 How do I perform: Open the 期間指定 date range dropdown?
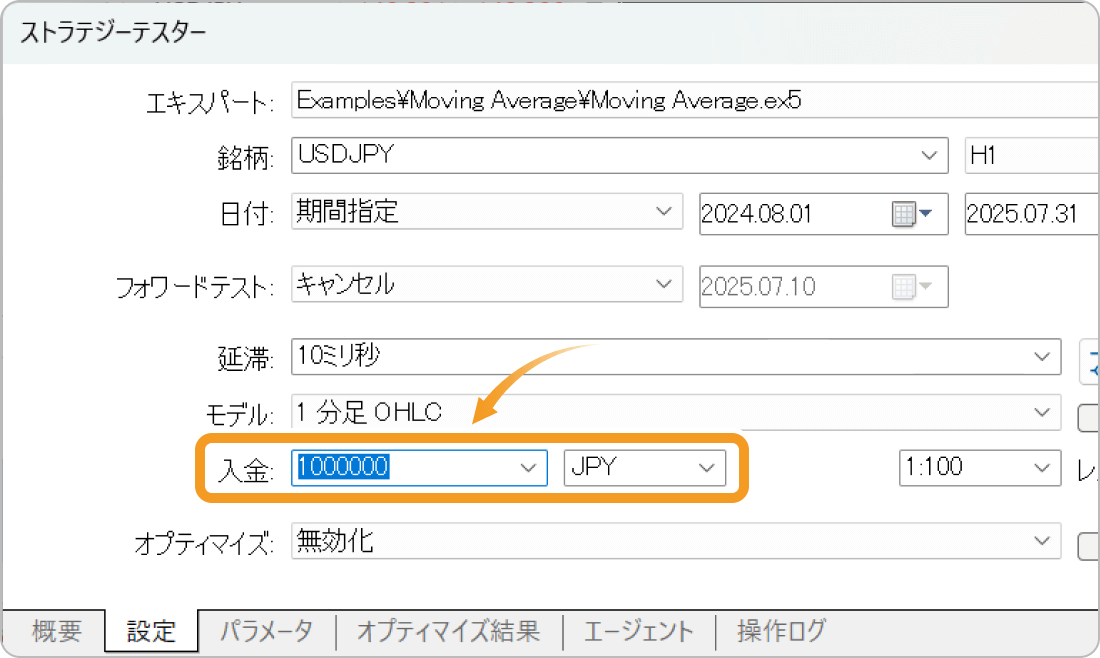665,211
